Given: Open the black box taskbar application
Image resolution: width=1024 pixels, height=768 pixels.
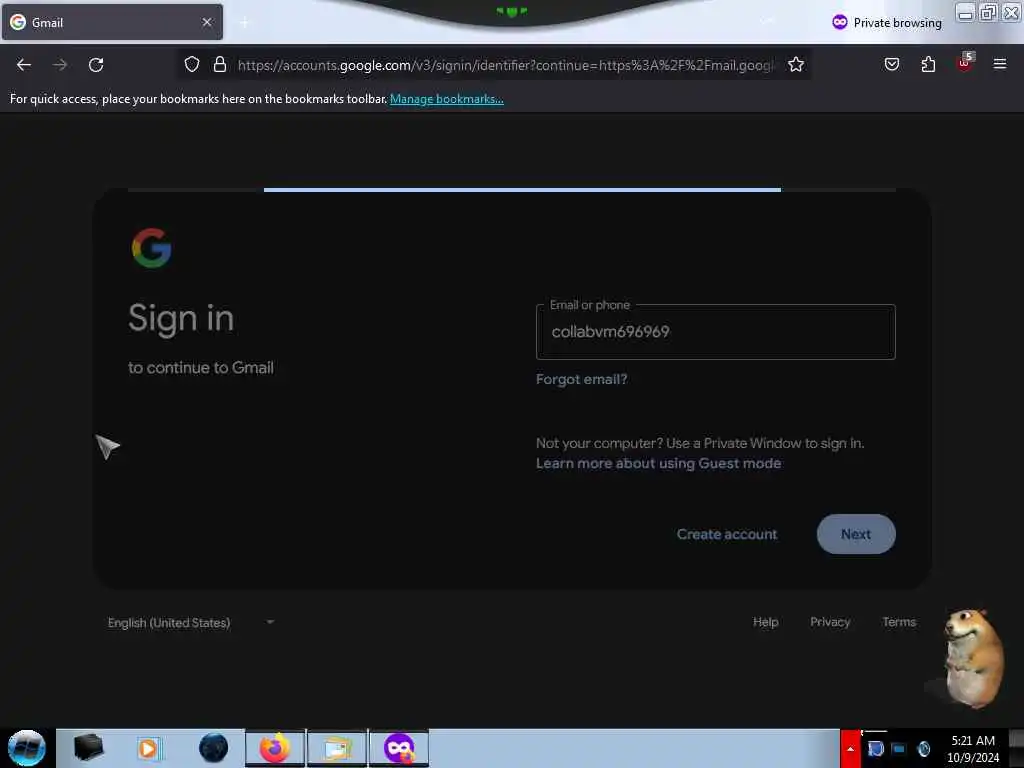Looking at the screenshot, I should [88, 748].
